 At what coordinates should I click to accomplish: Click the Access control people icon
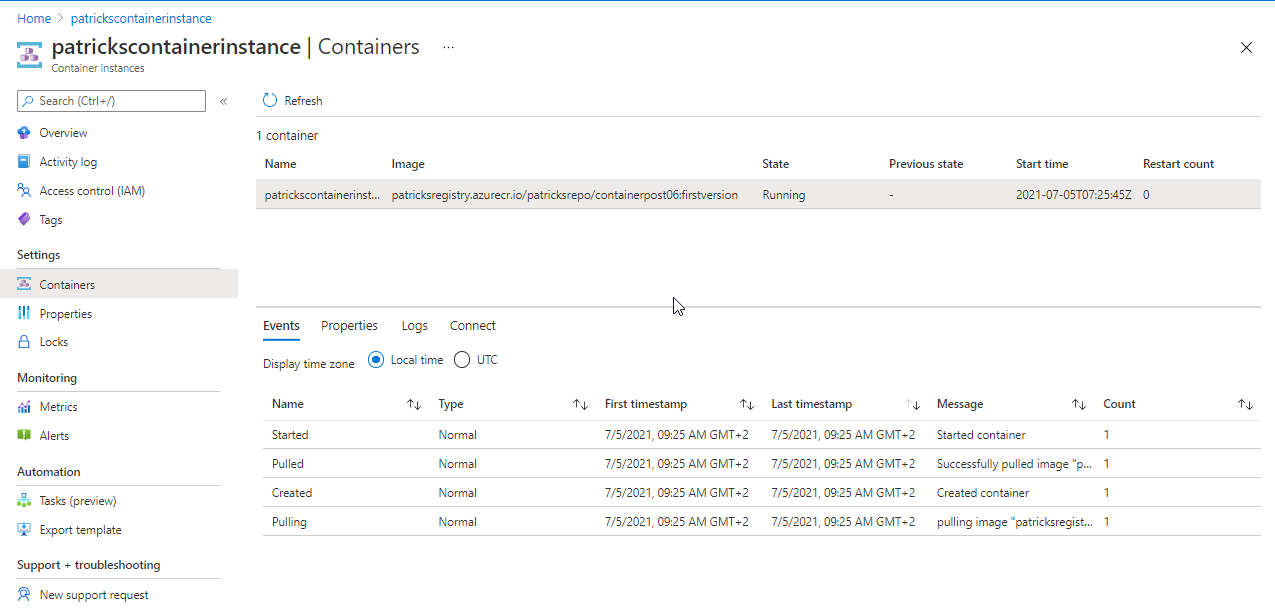pyautogui.click(x=24, y=191)
